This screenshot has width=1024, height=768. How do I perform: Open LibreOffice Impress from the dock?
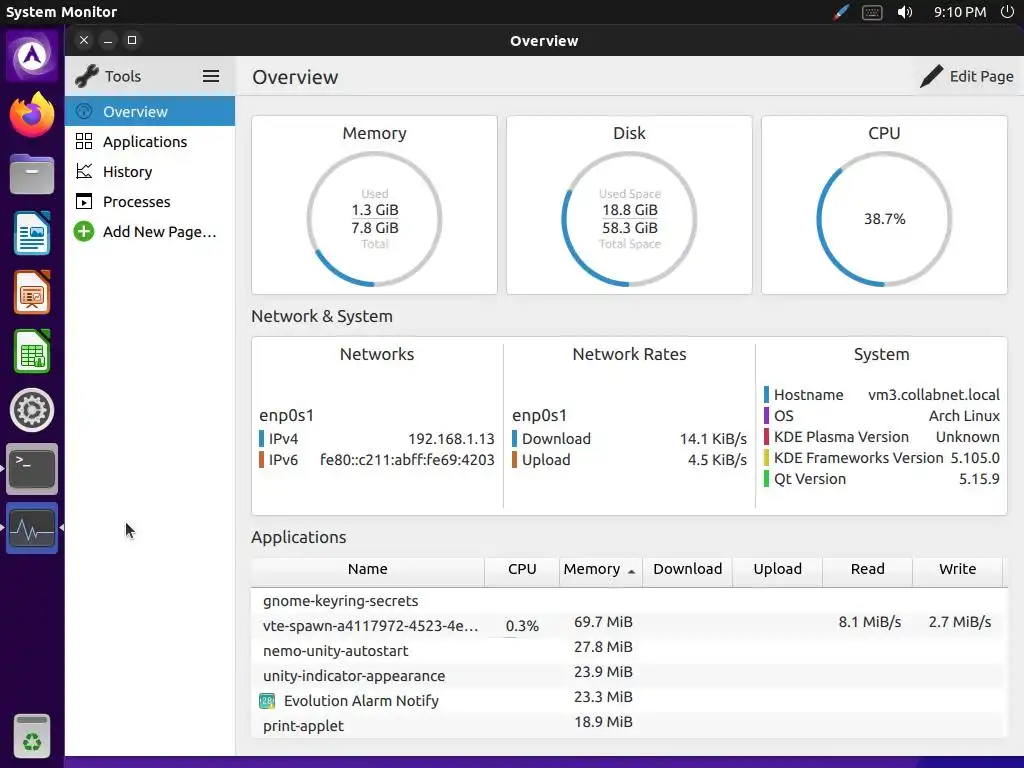pyautogui.click(x=32, y=292)
